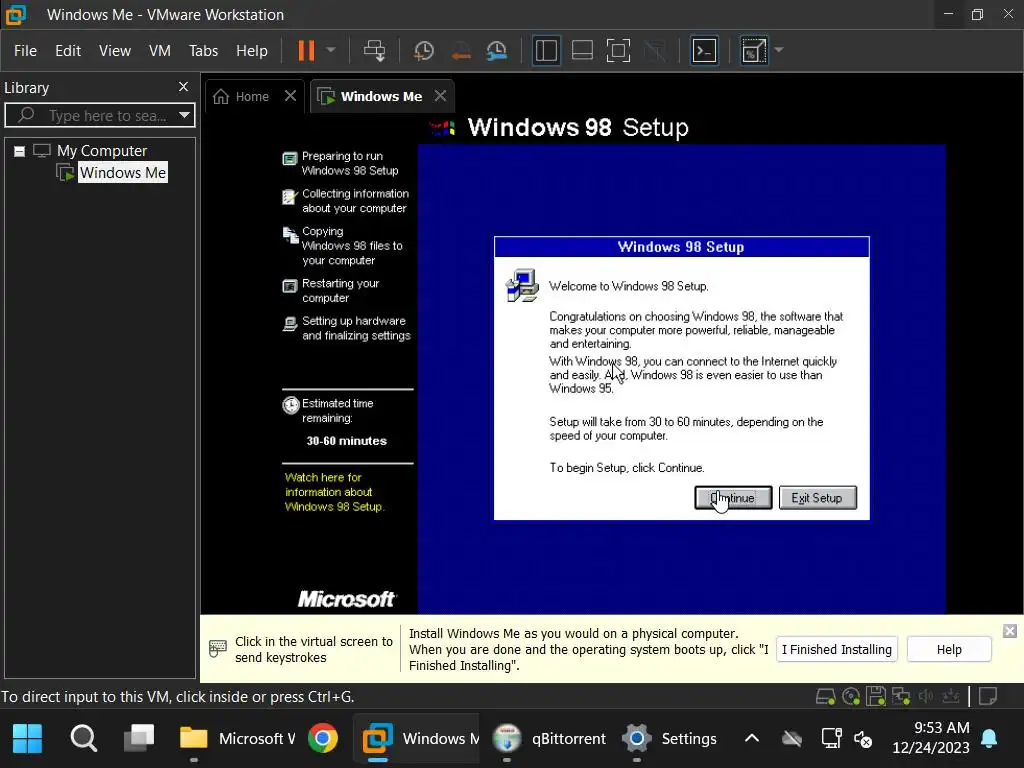Viewport: 1024px width, 768px height.
Task: Show hidden system tray icons
Action: 752,739
